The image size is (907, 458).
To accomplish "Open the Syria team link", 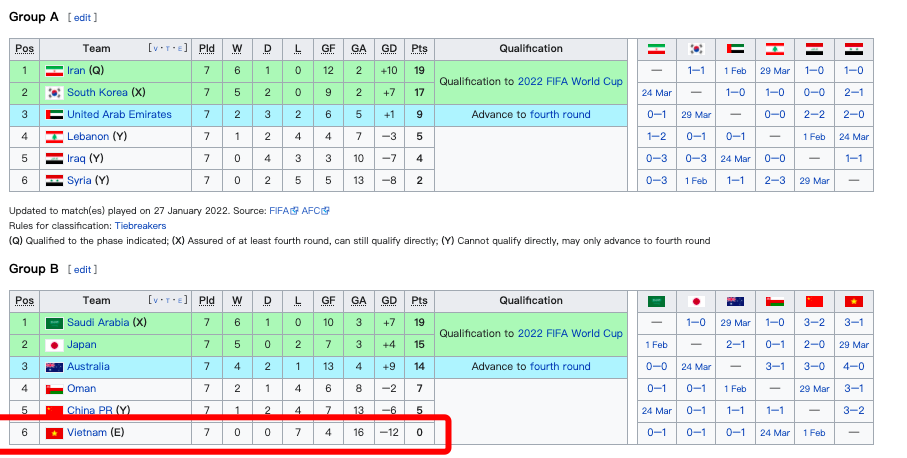I will coord(79,181).
